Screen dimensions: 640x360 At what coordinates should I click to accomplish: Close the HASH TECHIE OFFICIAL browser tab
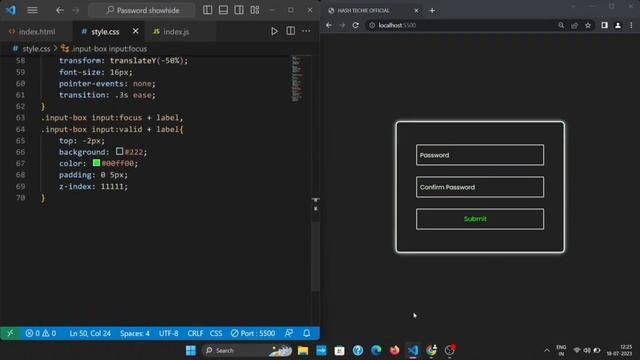[416, 11]
